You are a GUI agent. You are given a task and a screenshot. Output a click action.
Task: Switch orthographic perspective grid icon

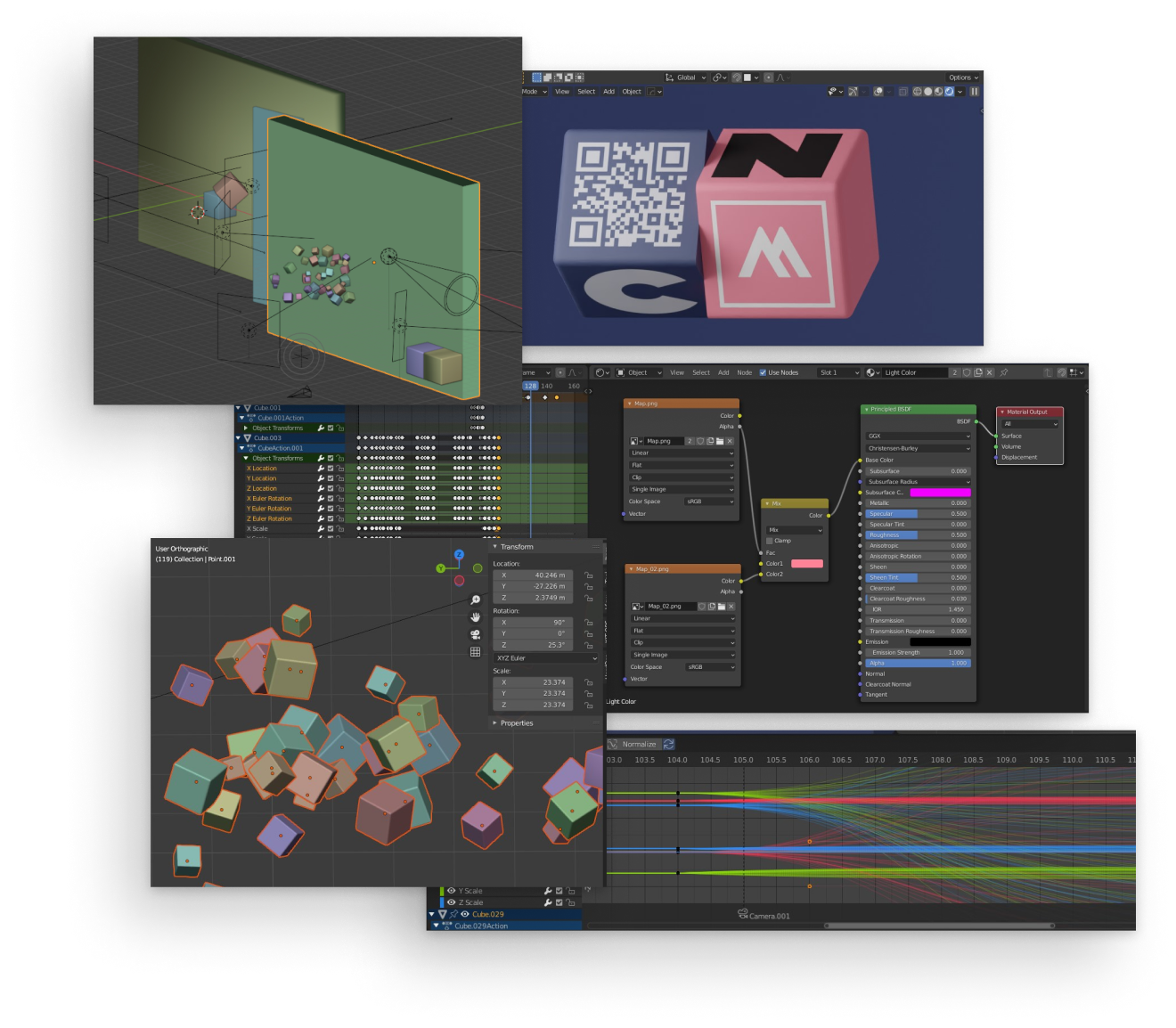476,652
